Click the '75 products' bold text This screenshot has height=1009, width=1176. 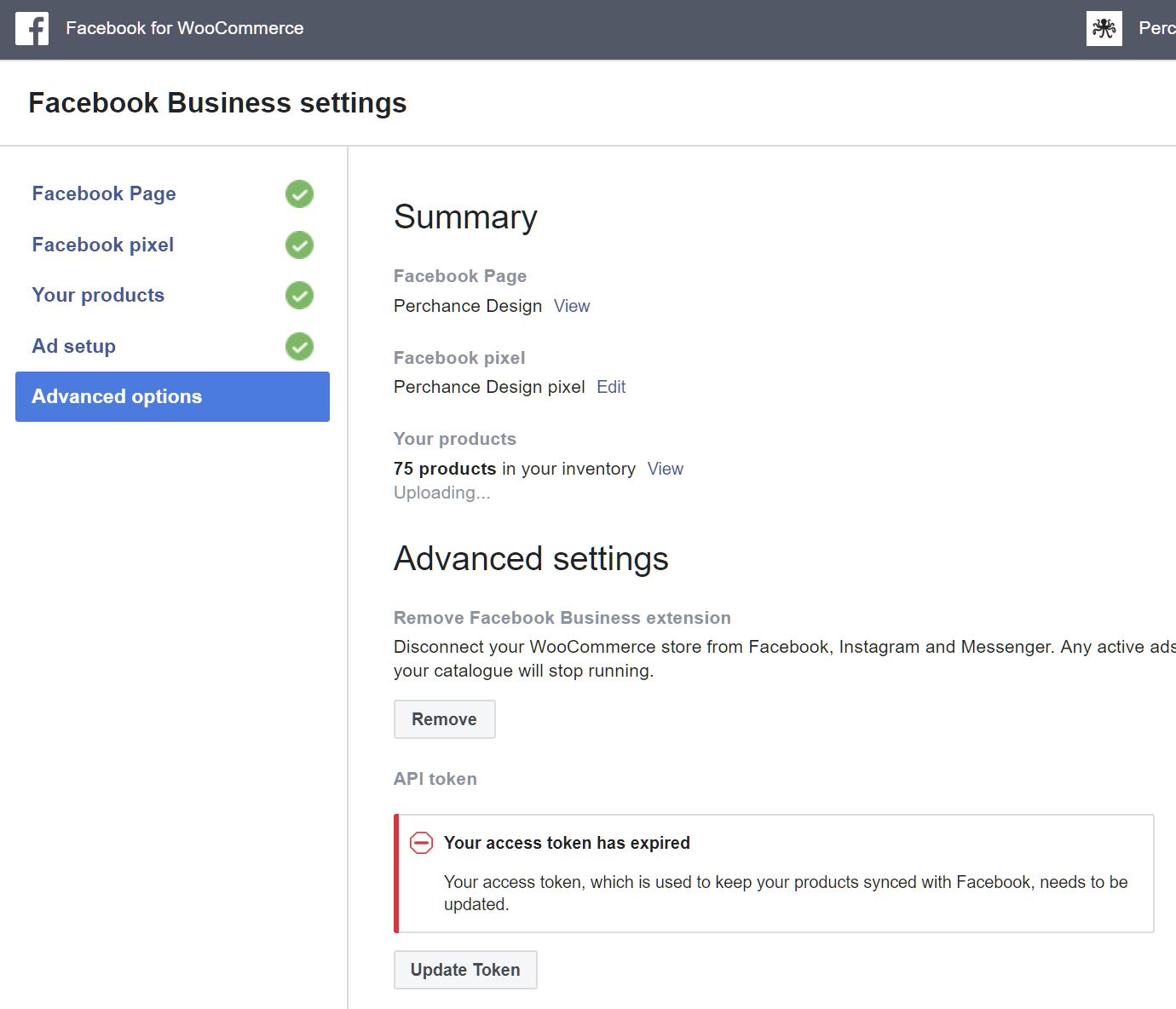coord(445,469)
